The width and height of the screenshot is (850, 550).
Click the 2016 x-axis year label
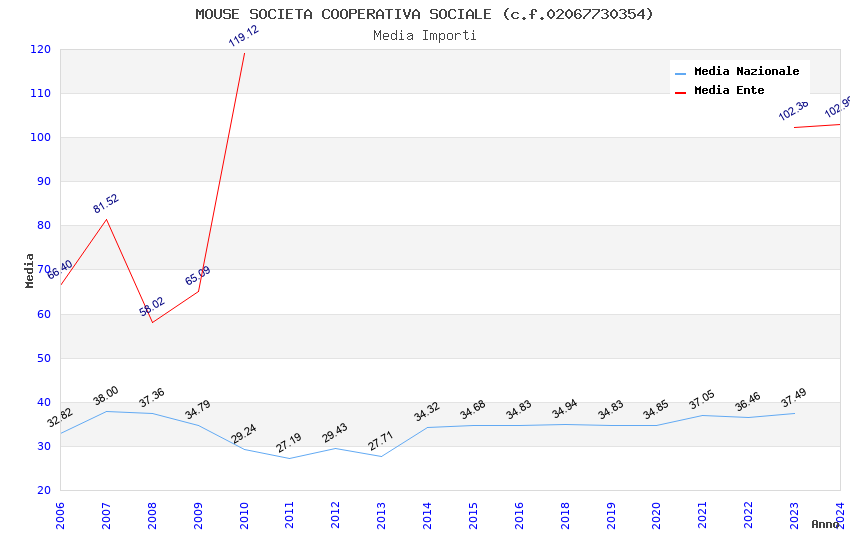click(519, 515)
